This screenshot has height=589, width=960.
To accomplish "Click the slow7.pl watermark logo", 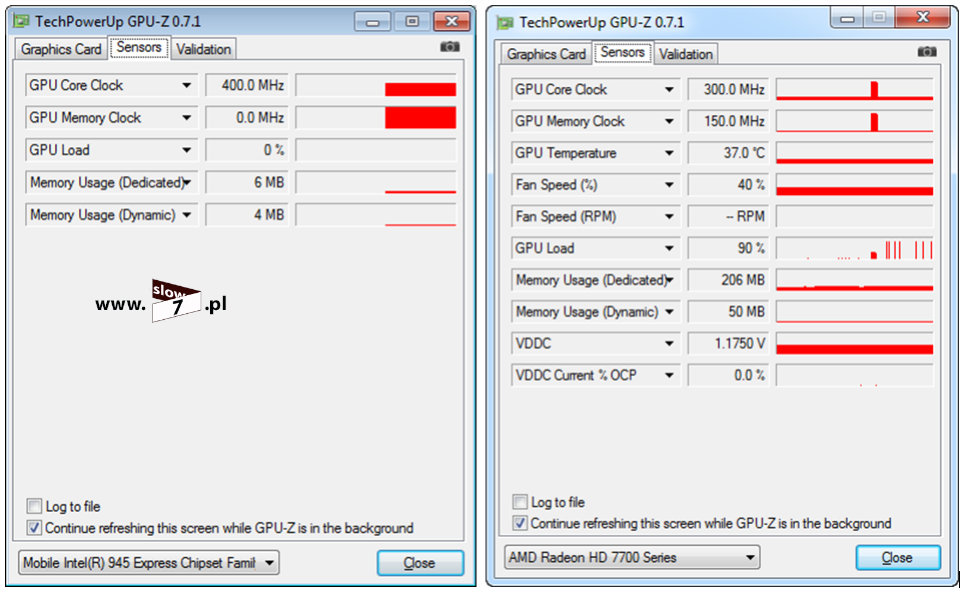I will pyautogui.click(x=176, y=301).
